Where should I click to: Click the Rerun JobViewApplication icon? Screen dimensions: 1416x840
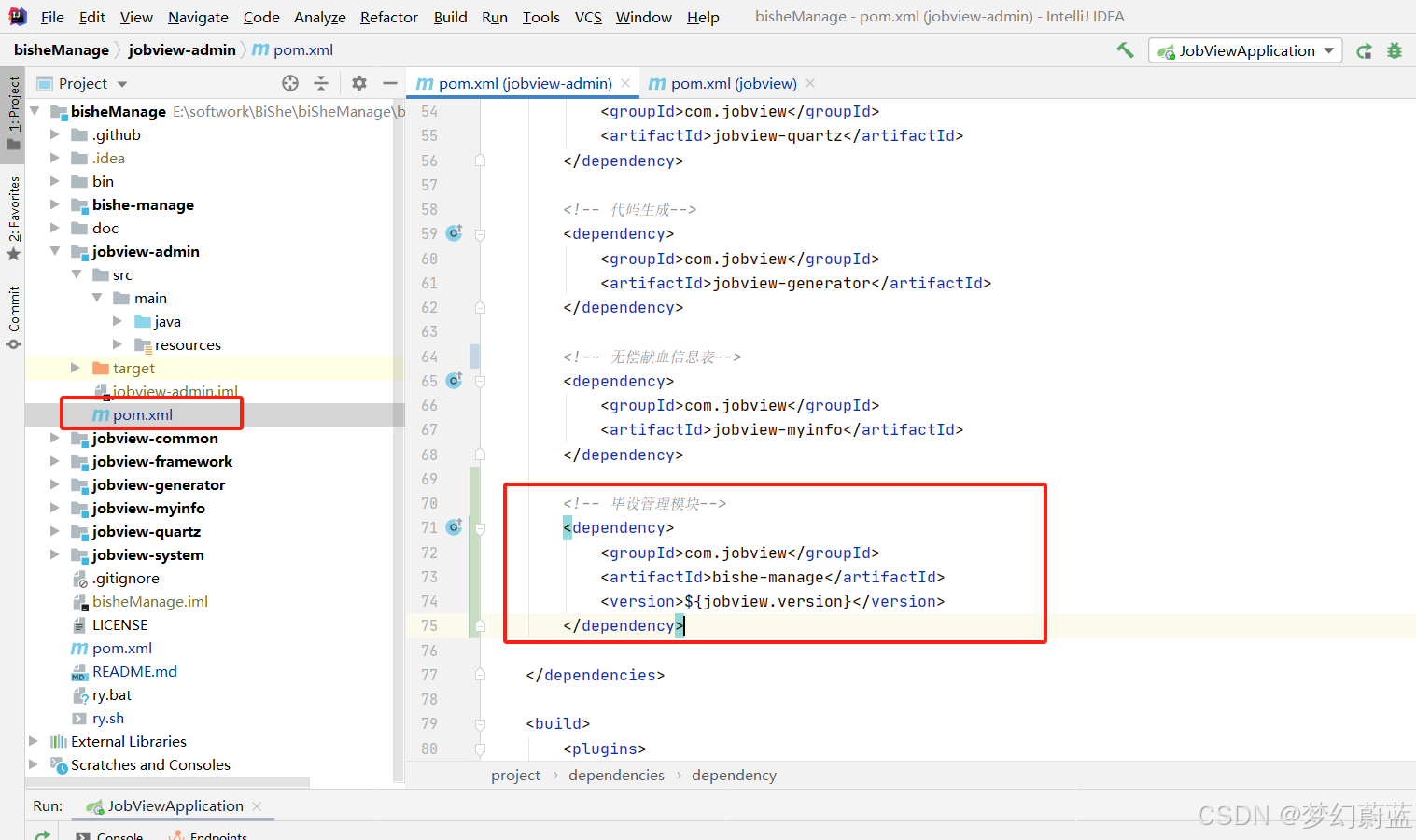click(1365, 51)
